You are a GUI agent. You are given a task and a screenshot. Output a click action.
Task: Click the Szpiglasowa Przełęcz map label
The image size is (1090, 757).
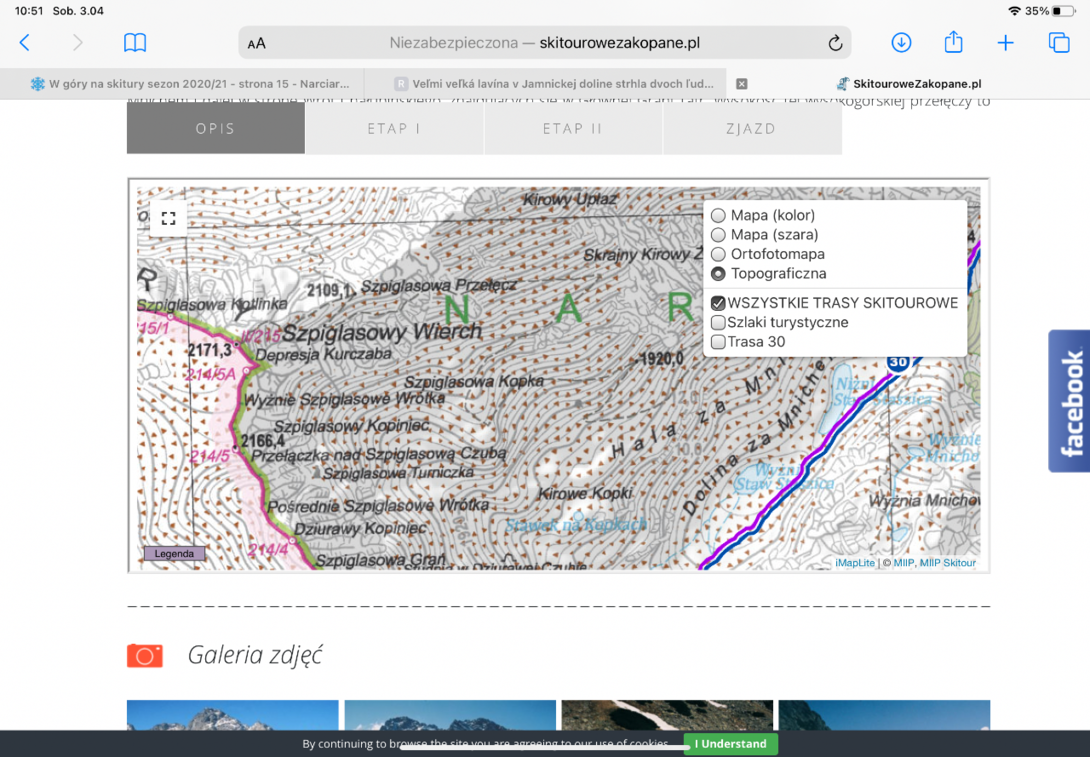[x=439, y=286]
